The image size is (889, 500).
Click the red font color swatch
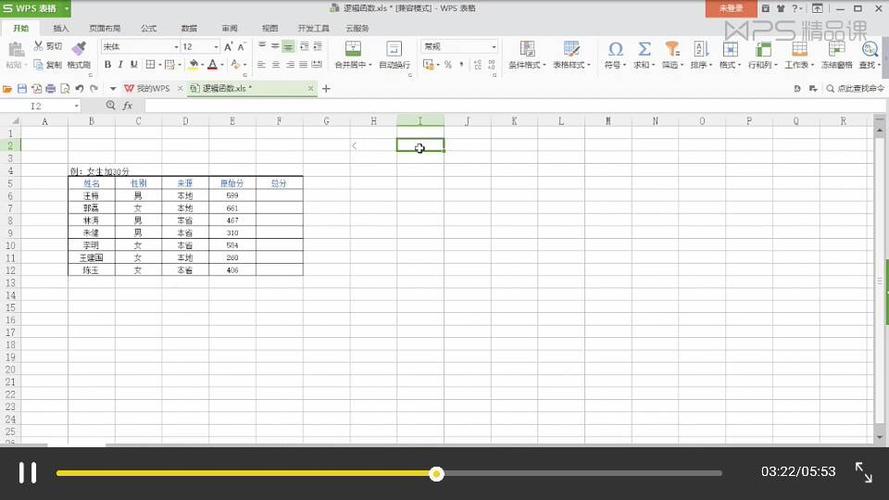pos(213,65)
